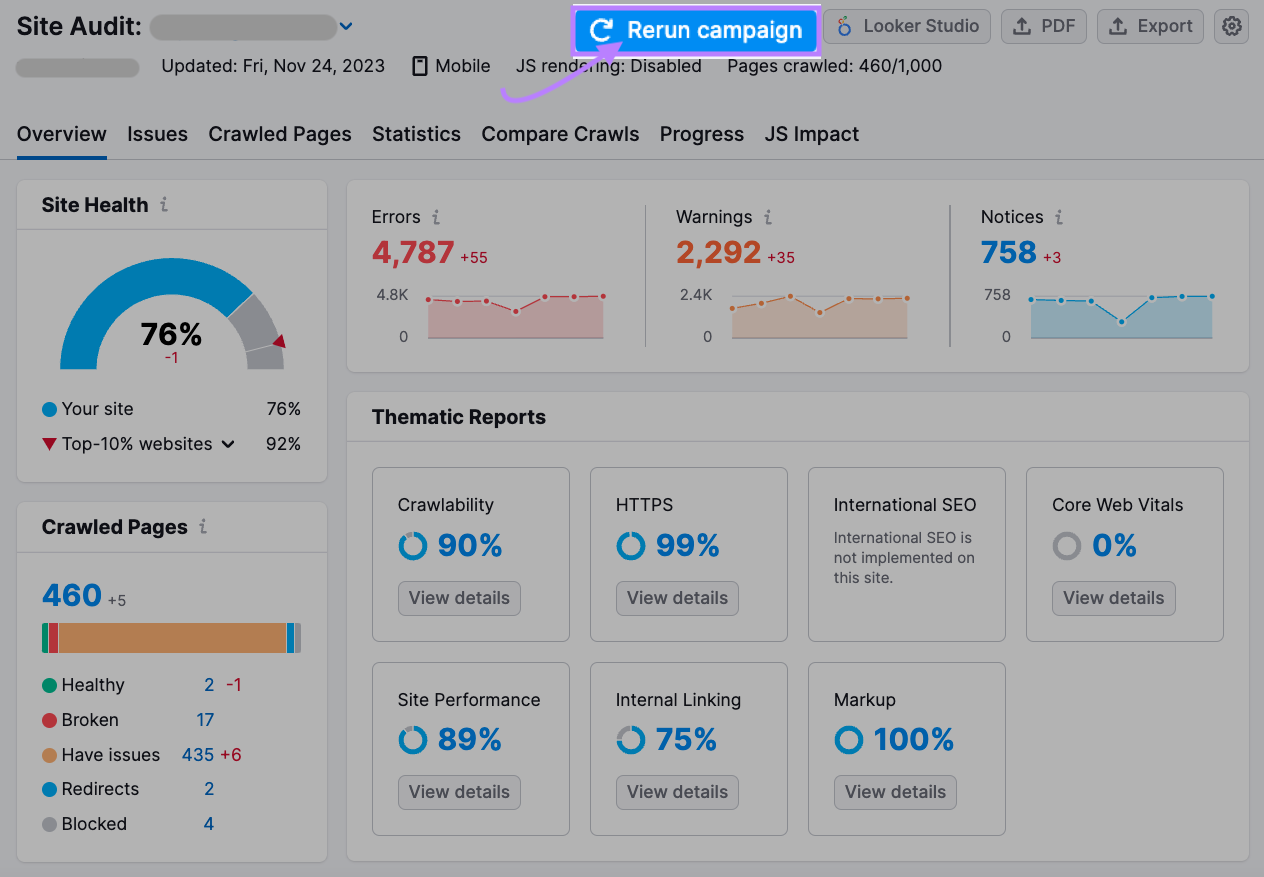Screen dimensions: 1264x877
Task: Click the Warnings info icon
Action: (x=768, y=216)
